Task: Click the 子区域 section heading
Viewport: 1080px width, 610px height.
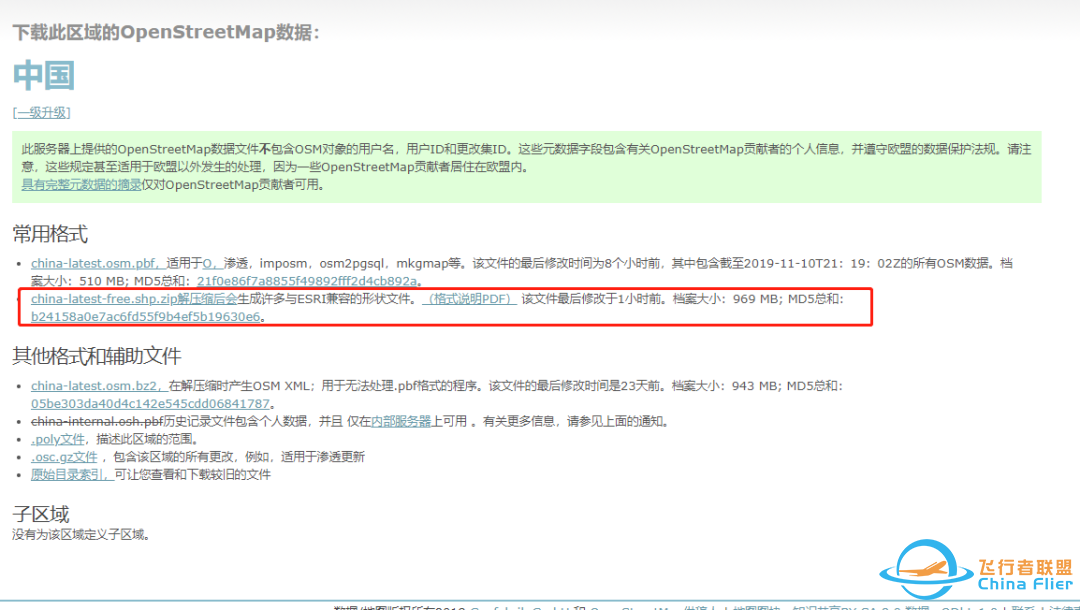Action: 41,514
